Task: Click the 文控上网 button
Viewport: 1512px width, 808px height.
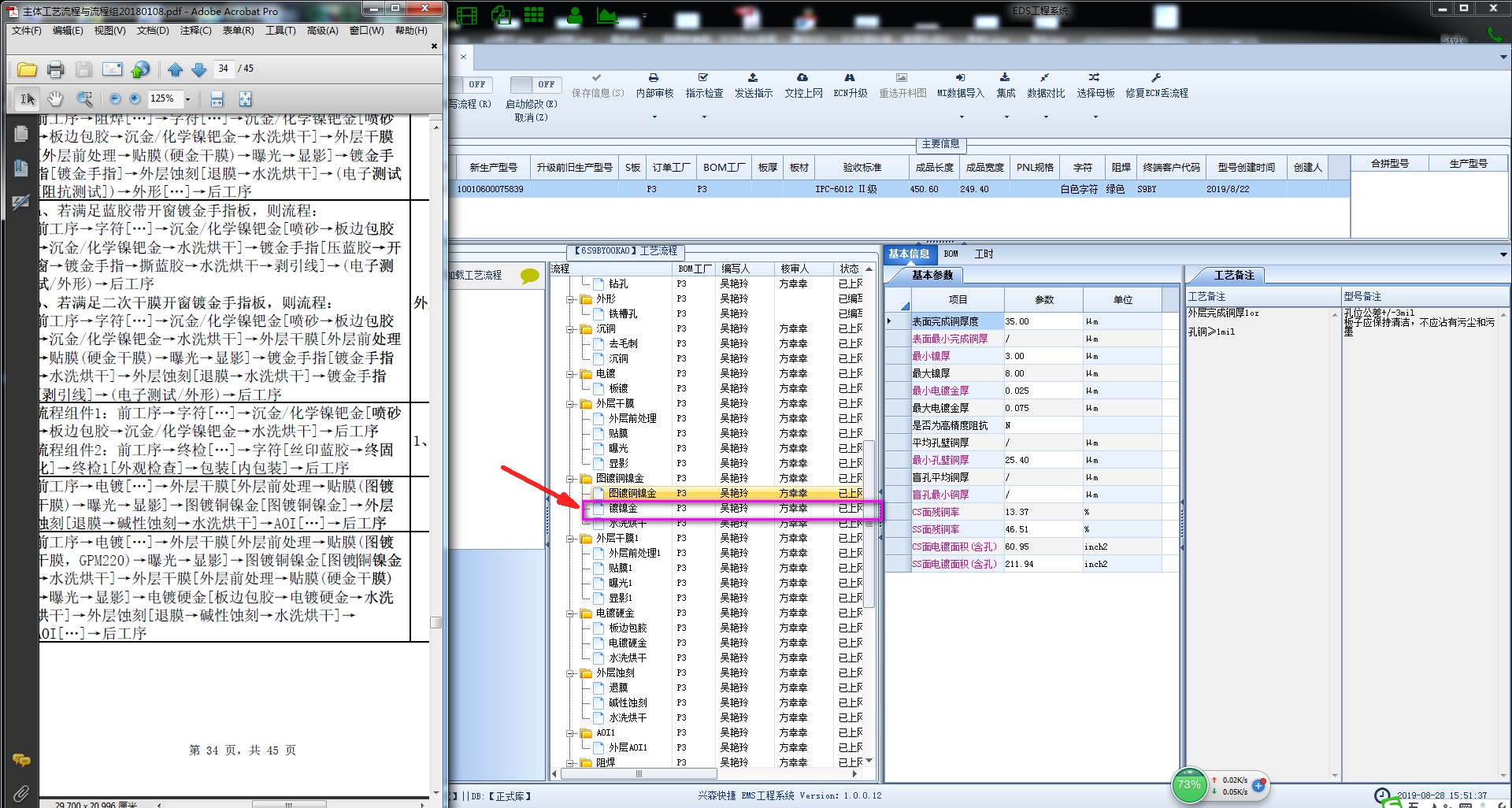Action: (803, 86)
